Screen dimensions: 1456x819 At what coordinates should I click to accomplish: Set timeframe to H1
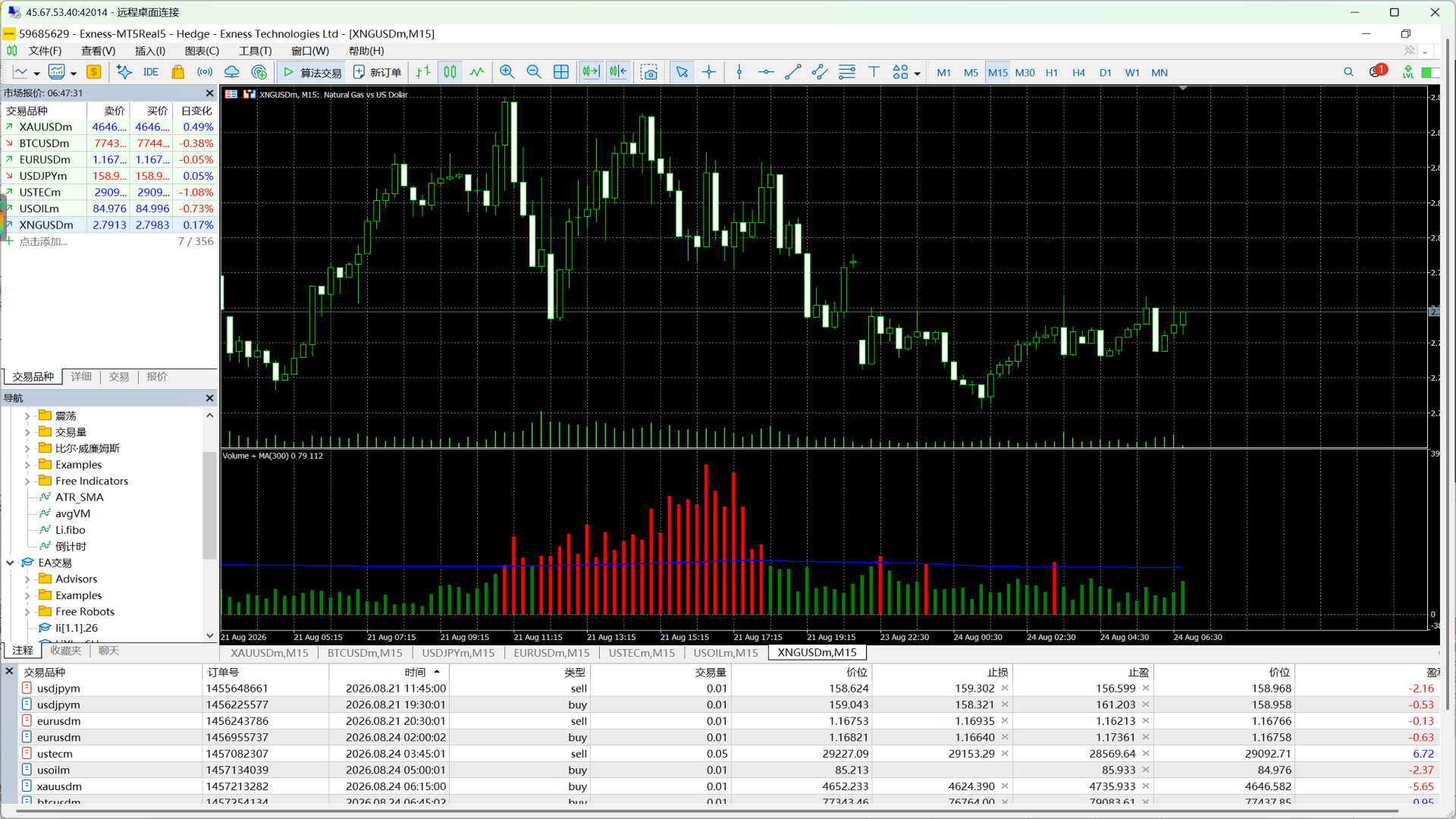tap(1051, 73)
